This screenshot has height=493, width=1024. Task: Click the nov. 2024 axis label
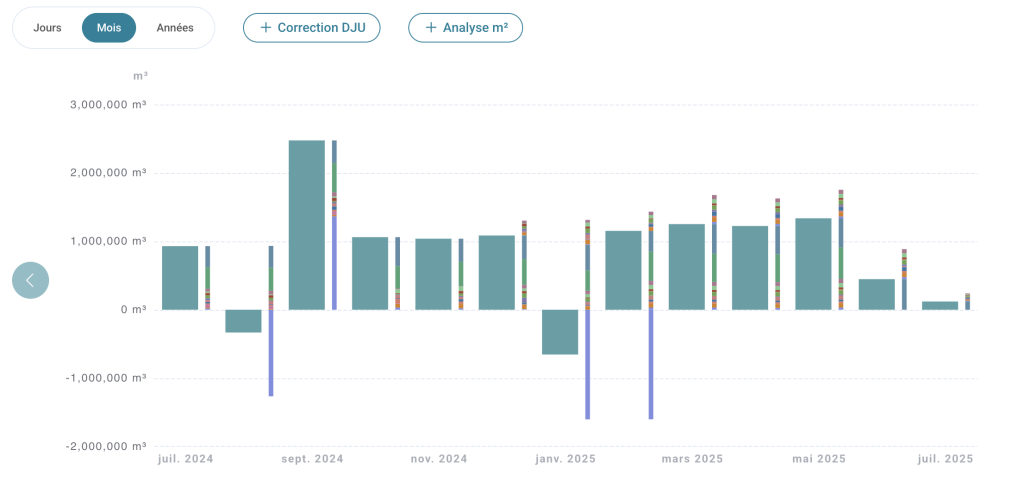pyautogui.click(x=439, y=459)
